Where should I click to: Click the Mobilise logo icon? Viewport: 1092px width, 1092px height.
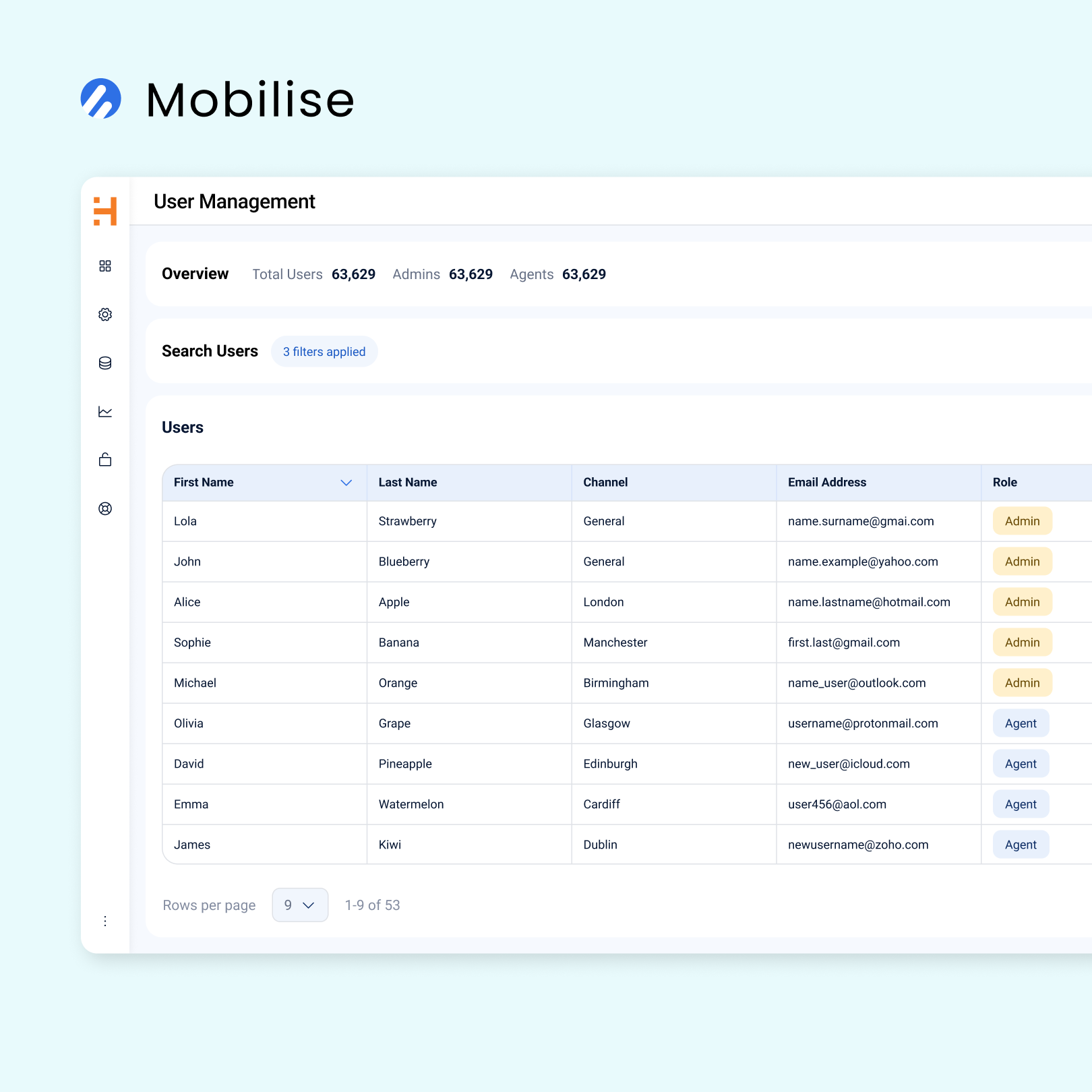[x=101, y=99]
